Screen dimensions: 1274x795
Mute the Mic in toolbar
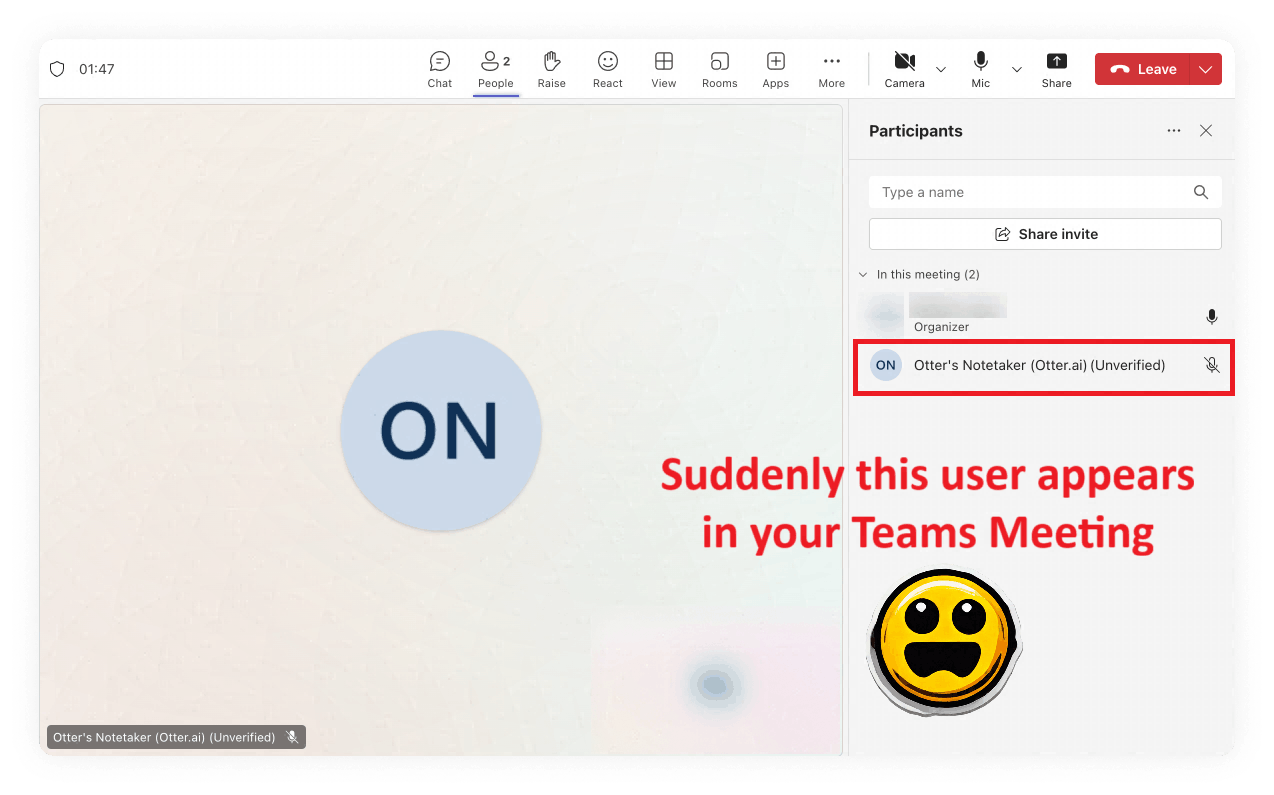click(980, 69)
